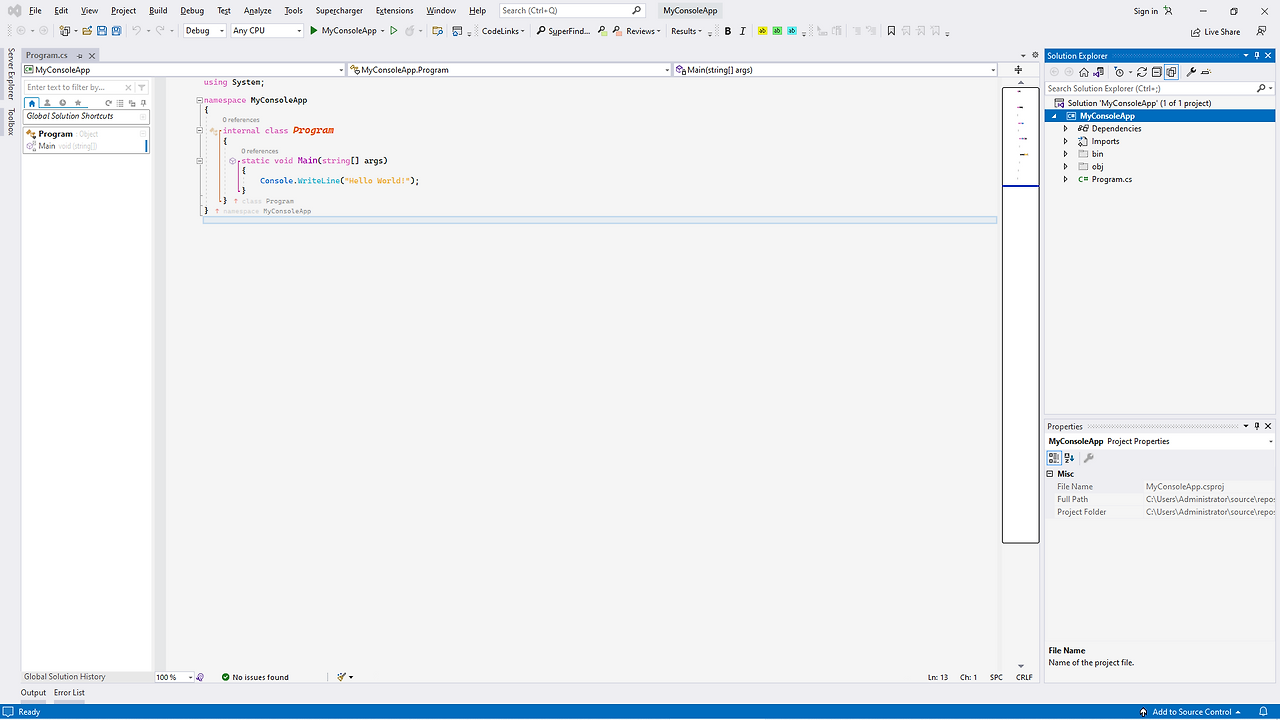
Task: Click the Sign in link
Action: tap(1147, 10)
